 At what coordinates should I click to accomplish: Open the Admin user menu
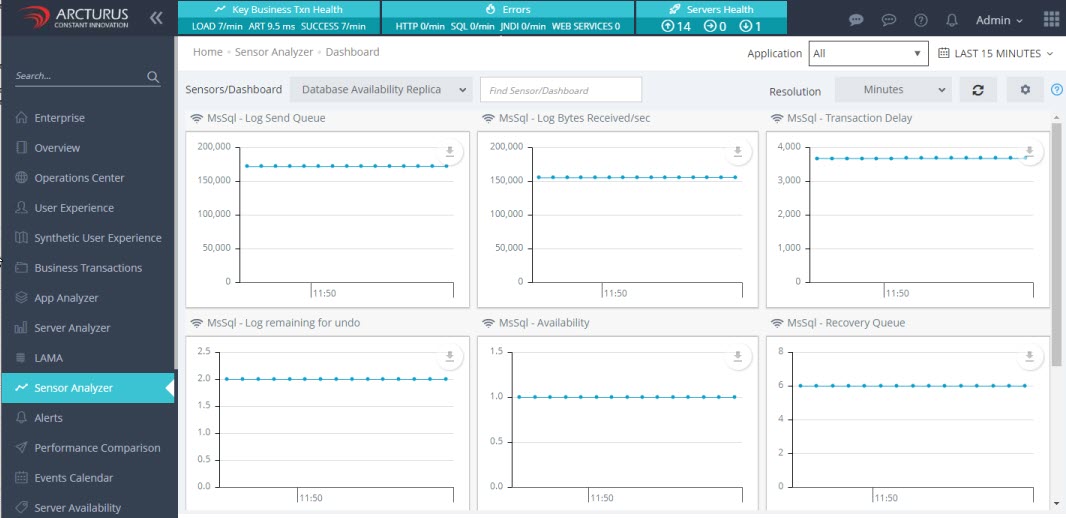(x=999, y=20)
